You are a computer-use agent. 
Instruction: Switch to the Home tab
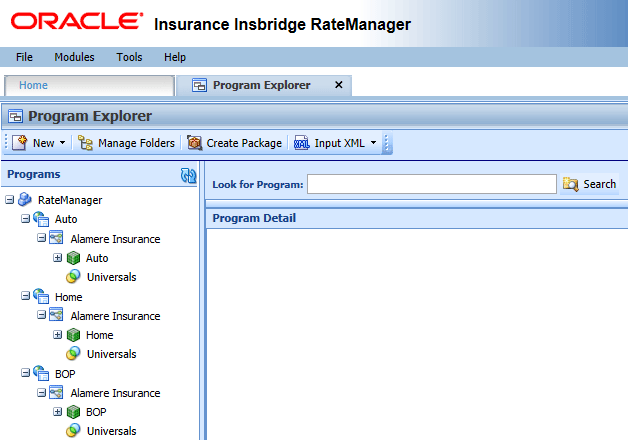pyautogui.click(x=89, y=85)
